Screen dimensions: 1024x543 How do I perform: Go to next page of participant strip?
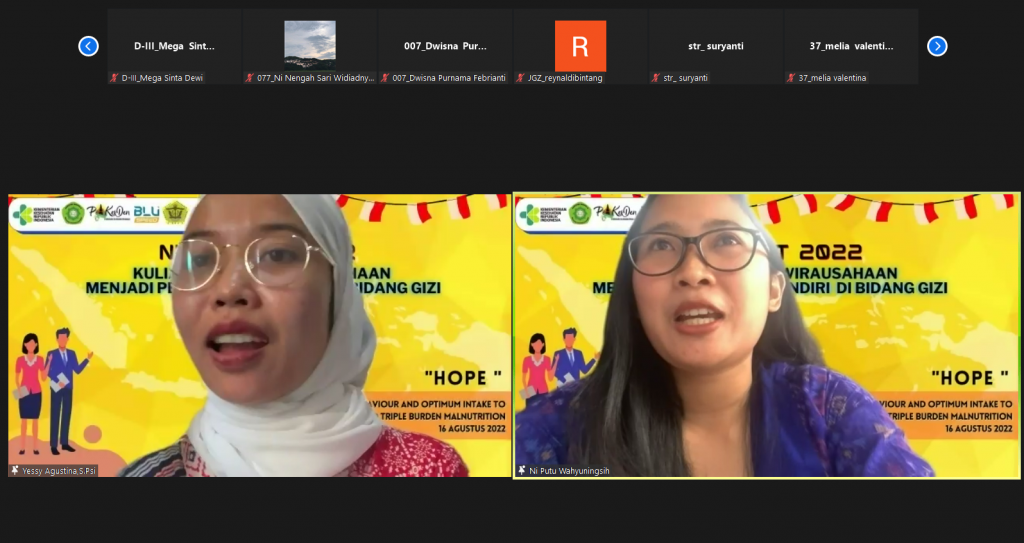click(x=937, y=46)
